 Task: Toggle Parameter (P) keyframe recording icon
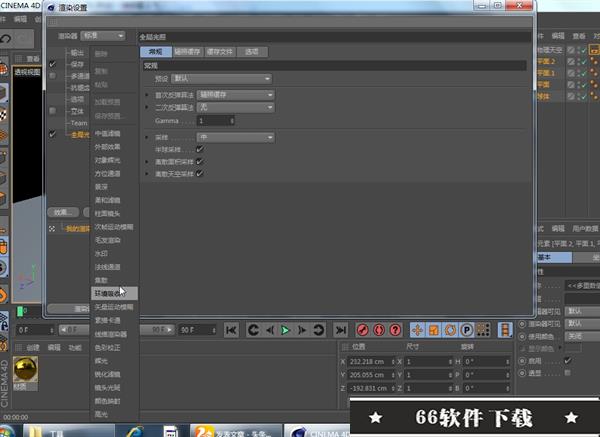(467, 330)
